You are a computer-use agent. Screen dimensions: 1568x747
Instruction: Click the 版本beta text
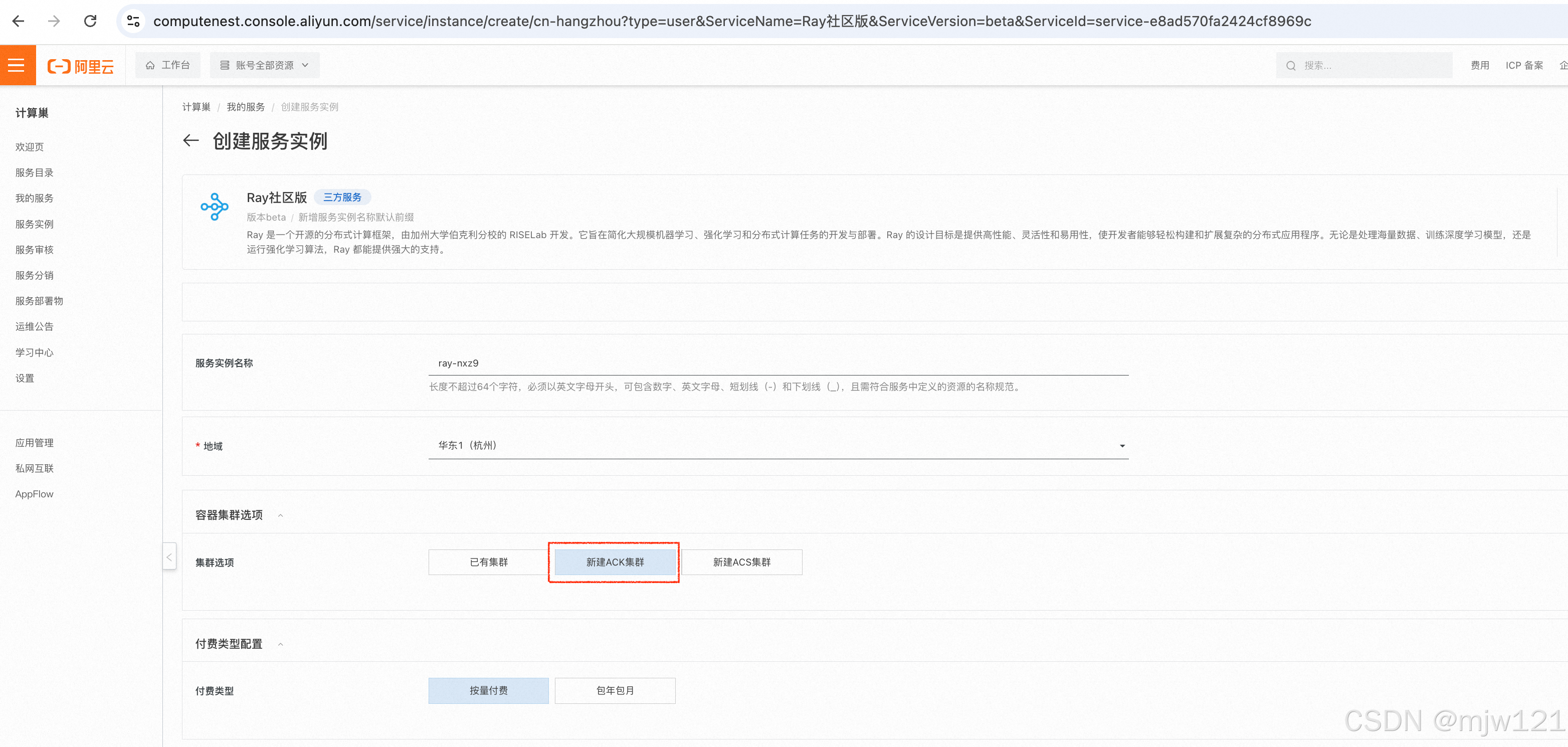click(266, 218)
